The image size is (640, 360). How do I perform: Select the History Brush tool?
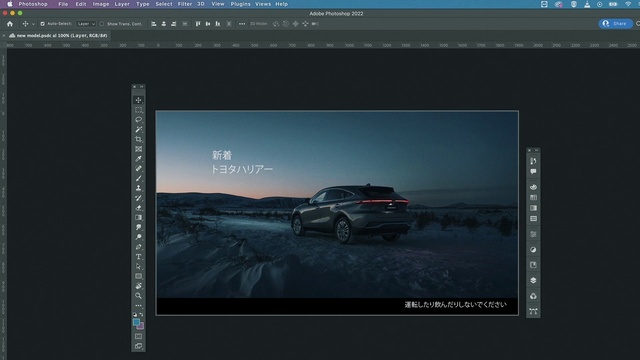click(138, 198)
